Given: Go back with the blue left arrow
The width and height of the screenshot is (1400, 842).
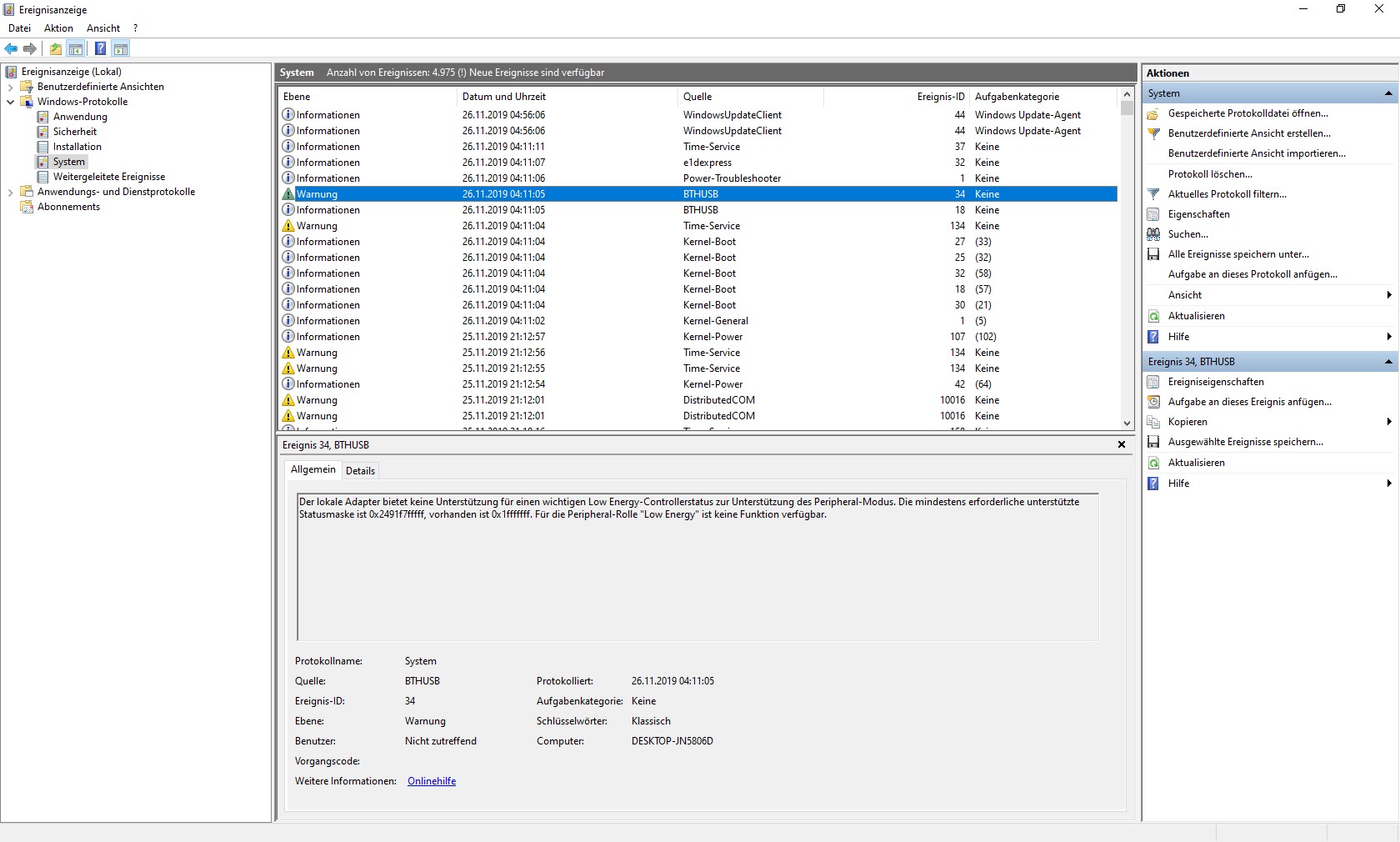Looking at the screenshot, I should (x=11, y=48).
